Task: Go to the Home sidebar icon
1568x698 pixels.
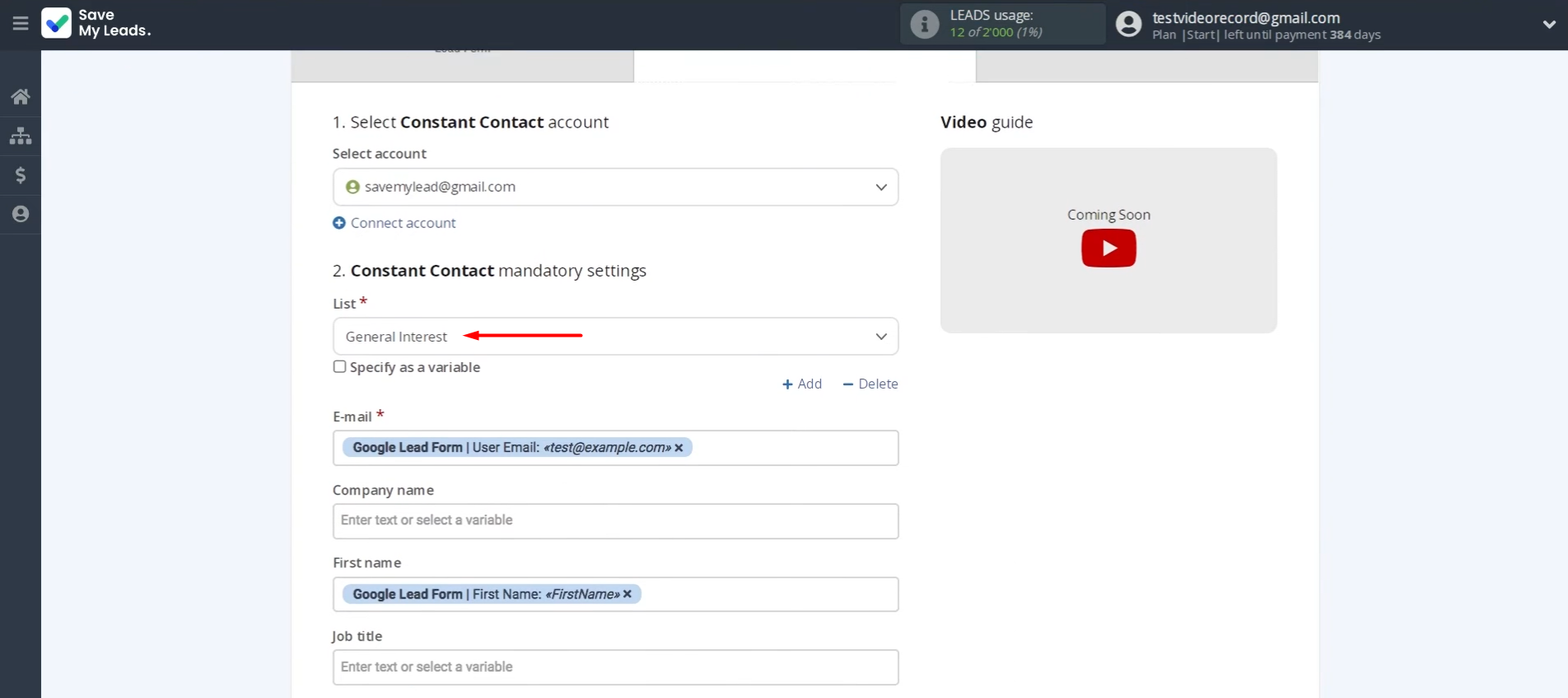Action: (x=21, y=97)
